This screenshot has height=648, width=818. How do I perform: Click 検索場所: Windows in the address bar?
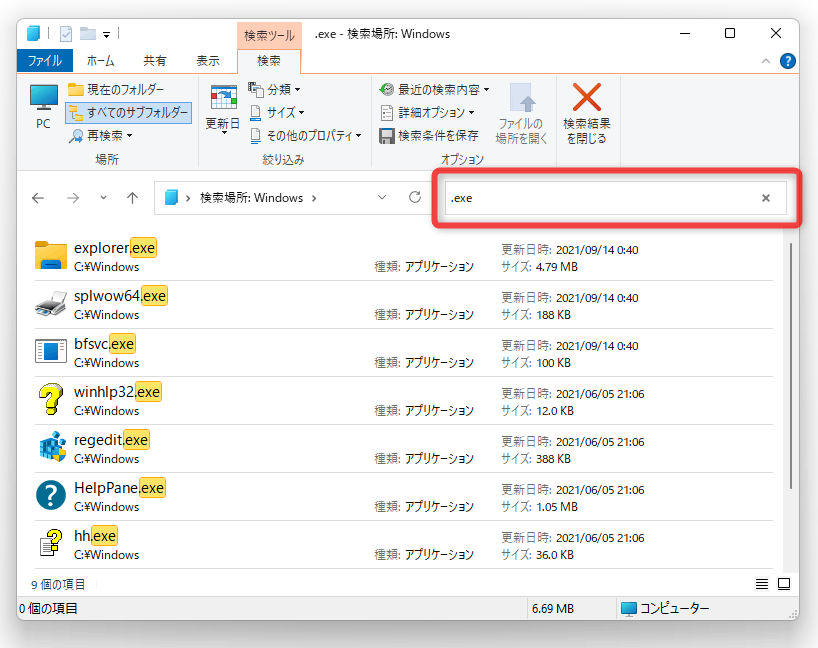tap(251, 198)
